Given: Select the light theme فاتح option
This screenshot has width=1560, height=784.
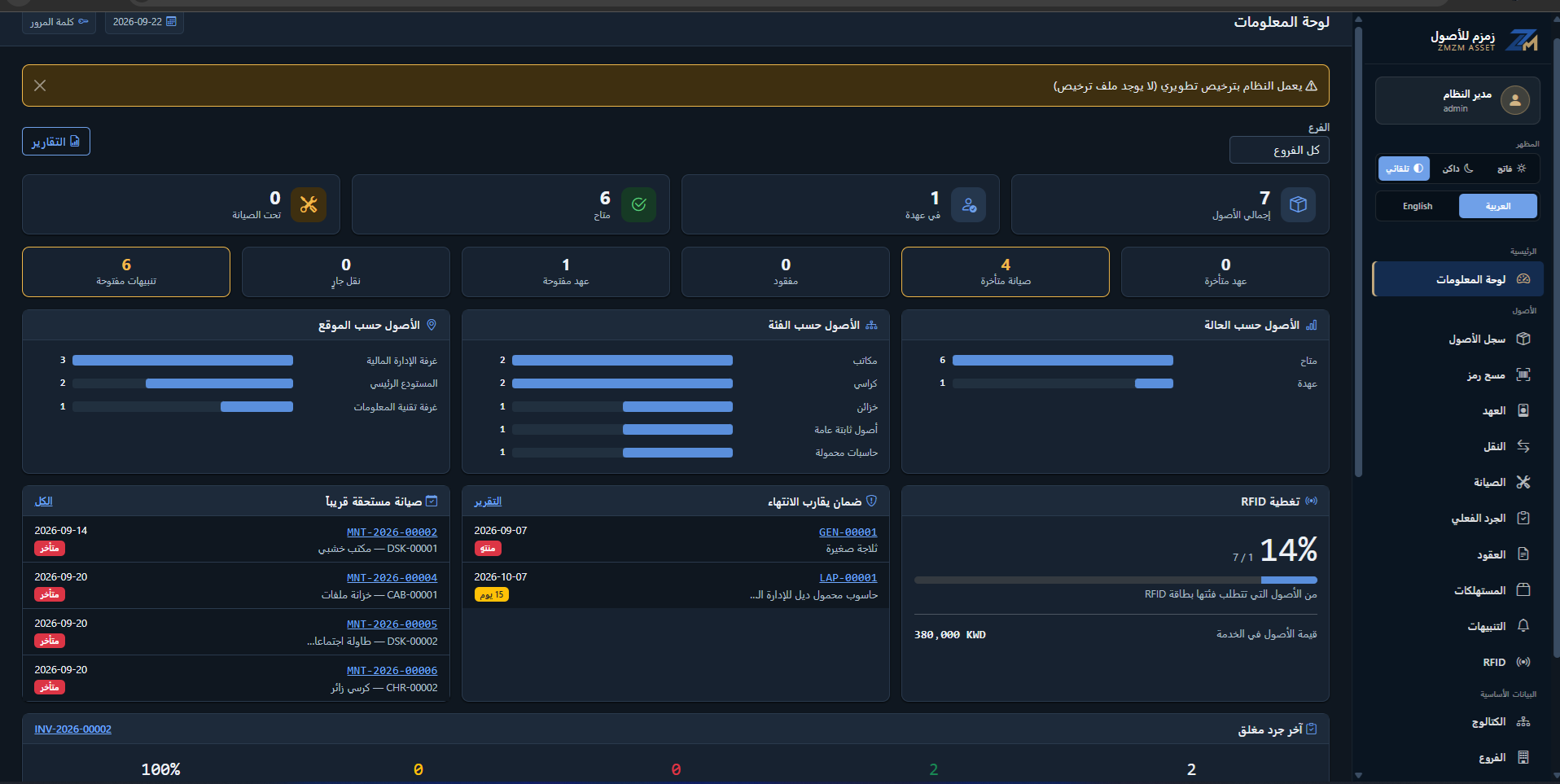Looking at the screenshot, I should [x=1511, y=169].
